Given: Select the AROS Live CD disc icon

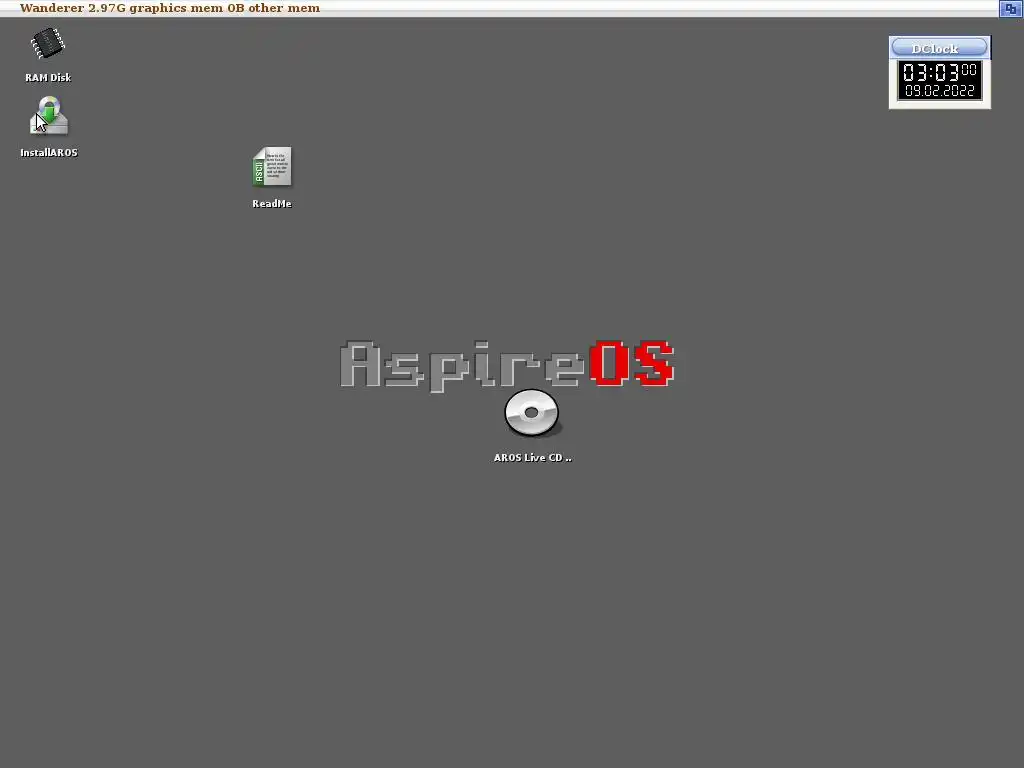Looking at the screenshot, I should point(532,413).
